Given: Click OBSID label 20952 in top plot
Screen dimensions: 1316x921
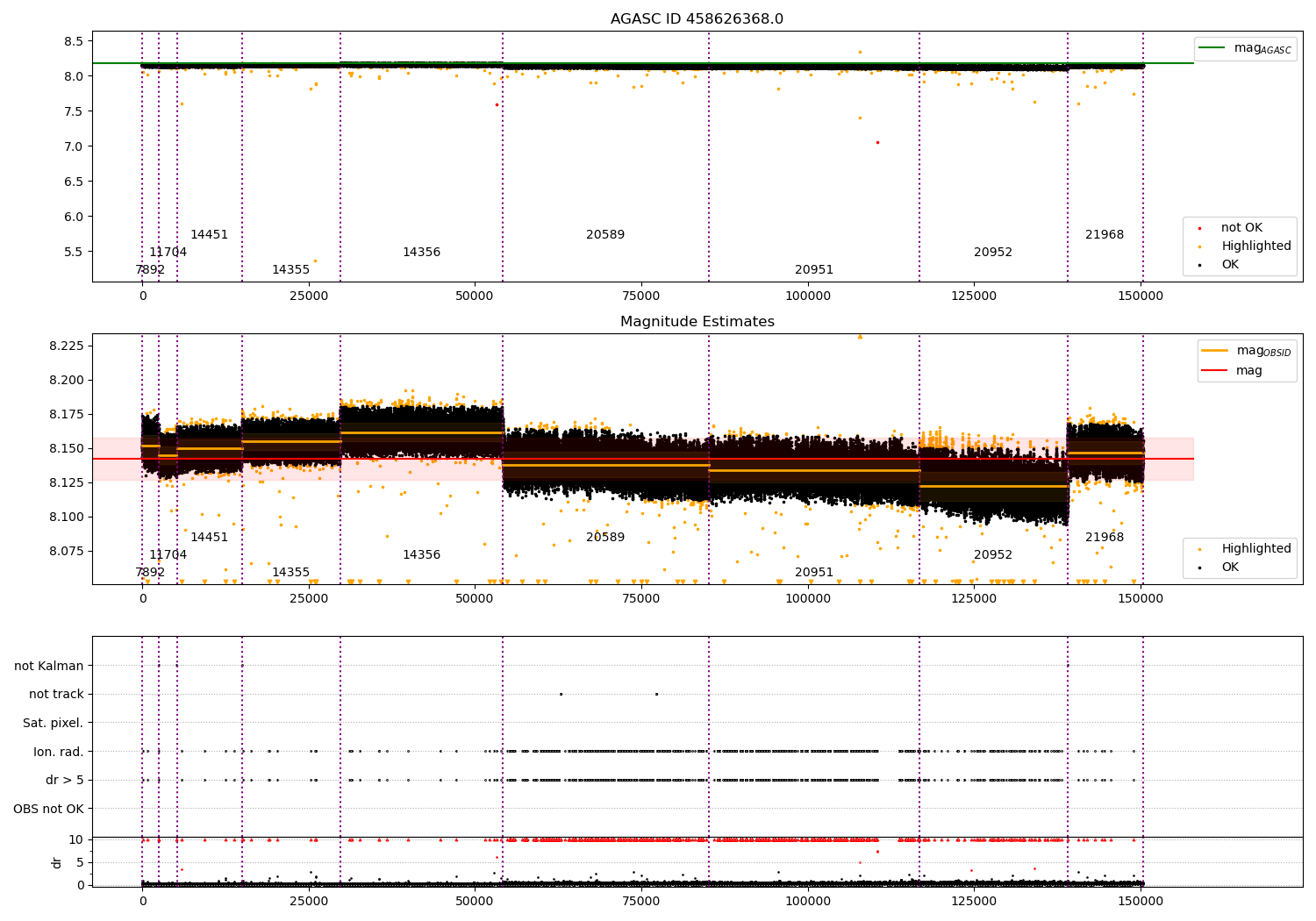Looking at the screenshot, I should (993, 253).
